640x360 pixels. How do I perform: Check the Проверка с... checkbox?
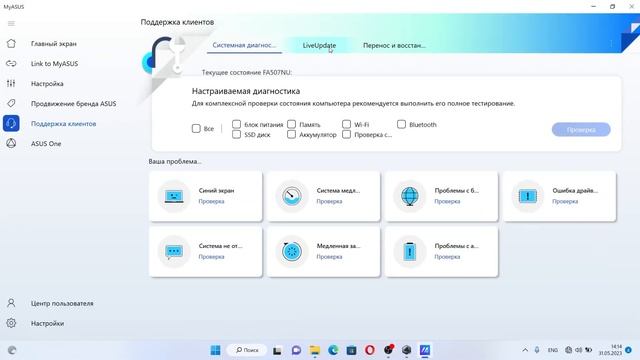[347, 134]
